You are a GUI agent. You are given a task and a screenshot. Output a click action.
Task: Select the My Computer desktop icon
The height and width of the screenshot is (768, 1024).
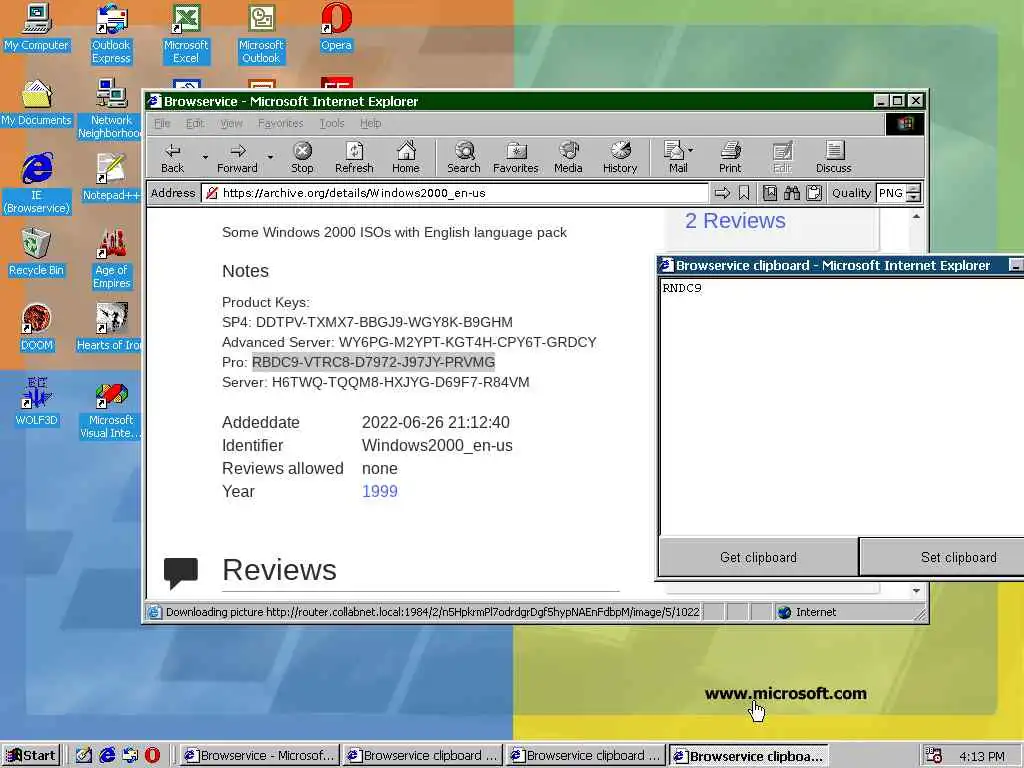click(x=36, y=27)
